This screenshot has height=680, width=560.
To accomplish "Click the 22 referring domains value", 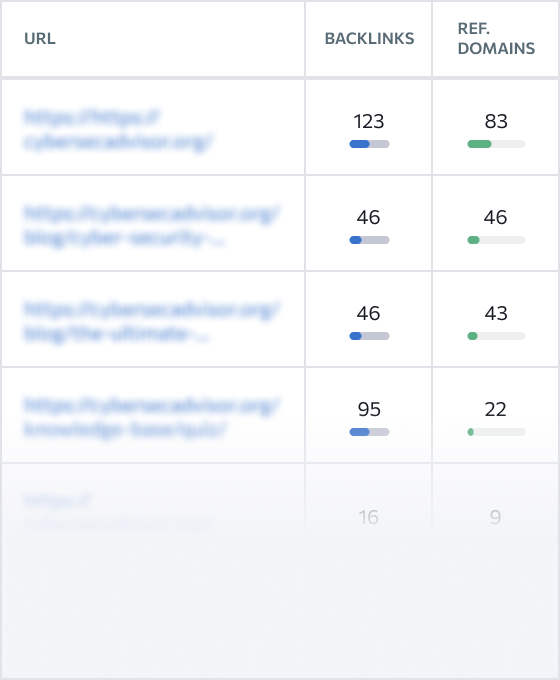I will click(x=495, y=409).
